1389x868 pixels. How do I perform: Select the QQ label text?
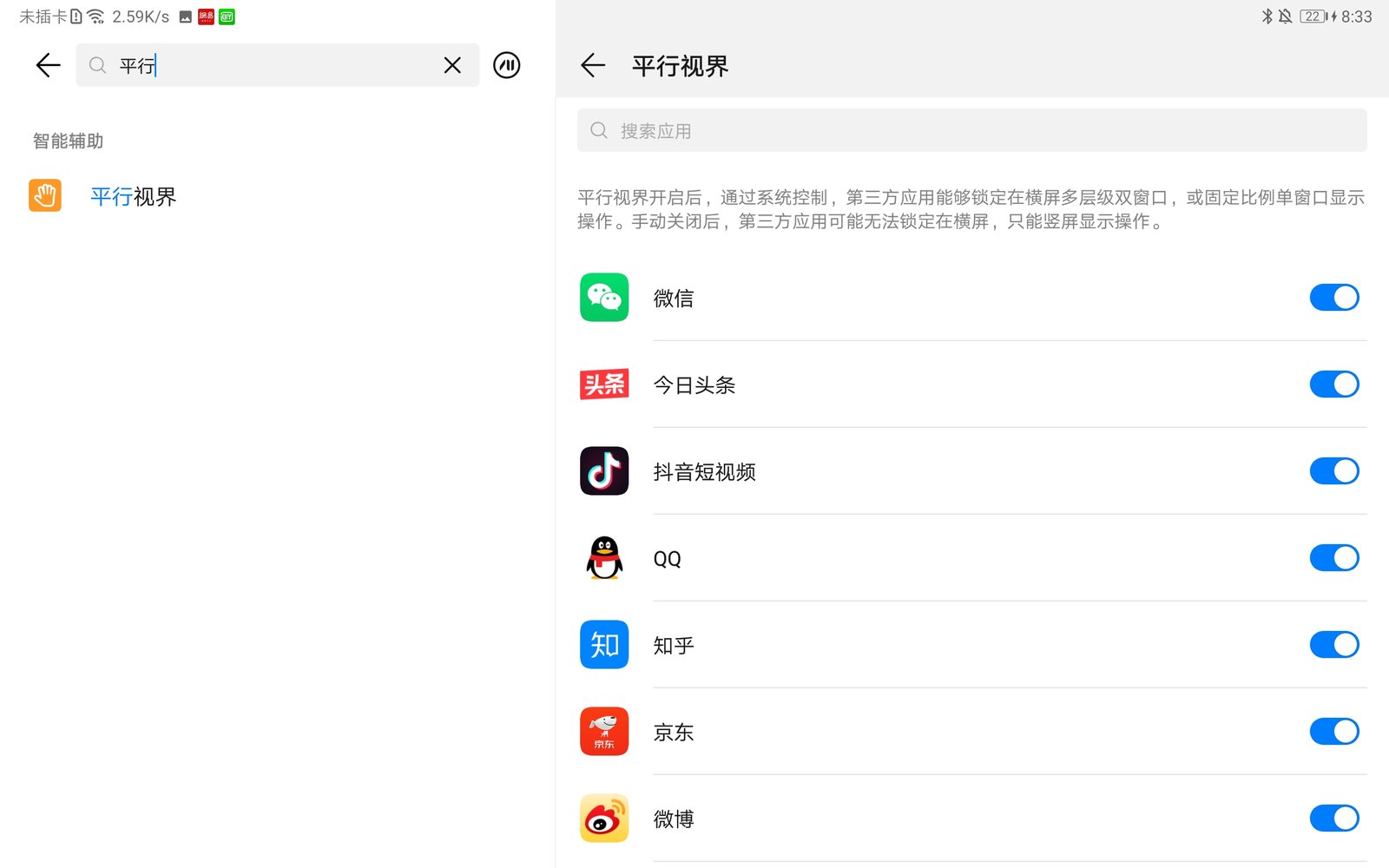coord(667,559)
